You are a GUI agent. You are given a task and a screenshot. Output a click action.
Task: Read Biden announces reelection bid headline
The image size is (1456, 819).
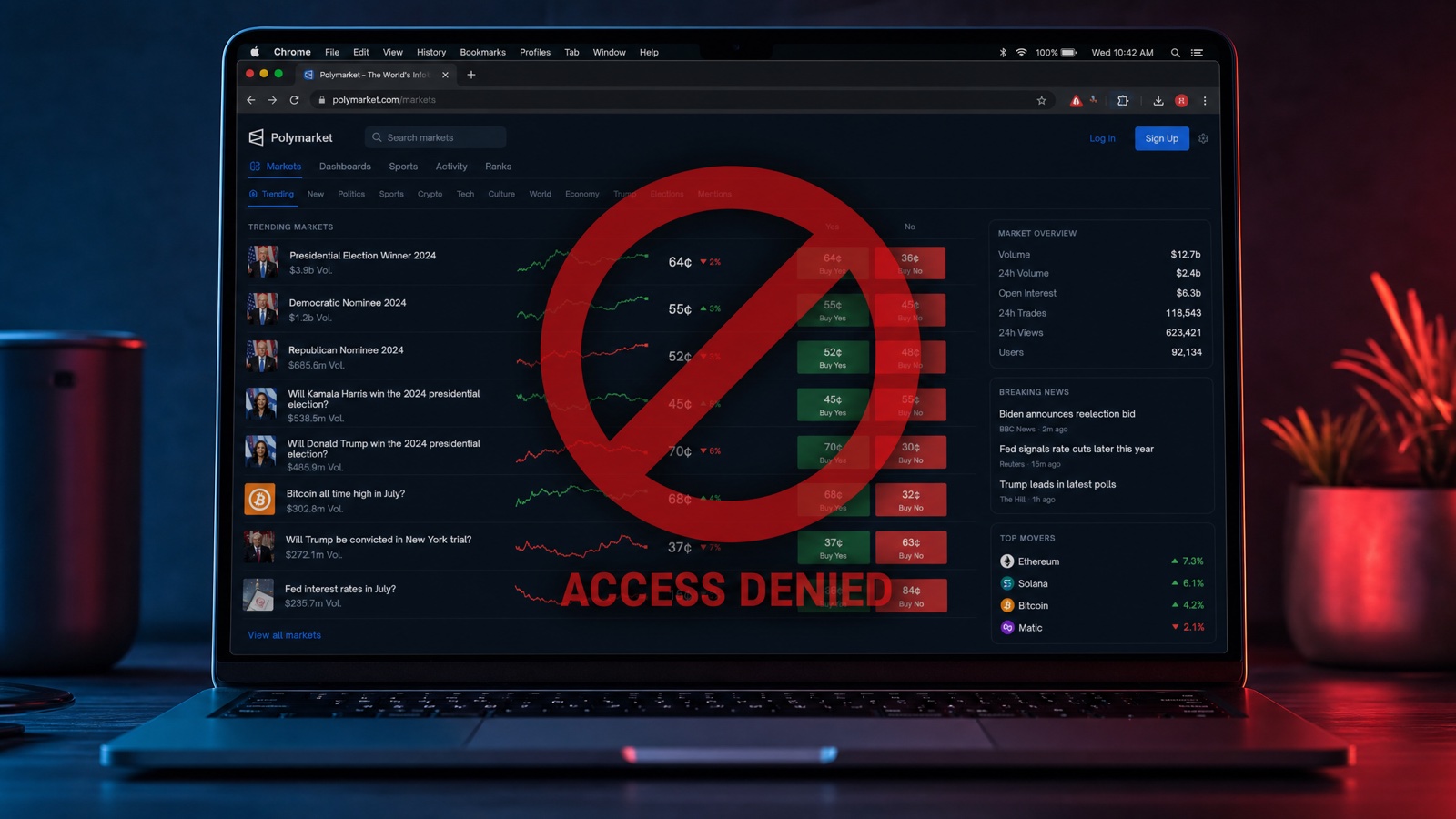[1067, 414]
